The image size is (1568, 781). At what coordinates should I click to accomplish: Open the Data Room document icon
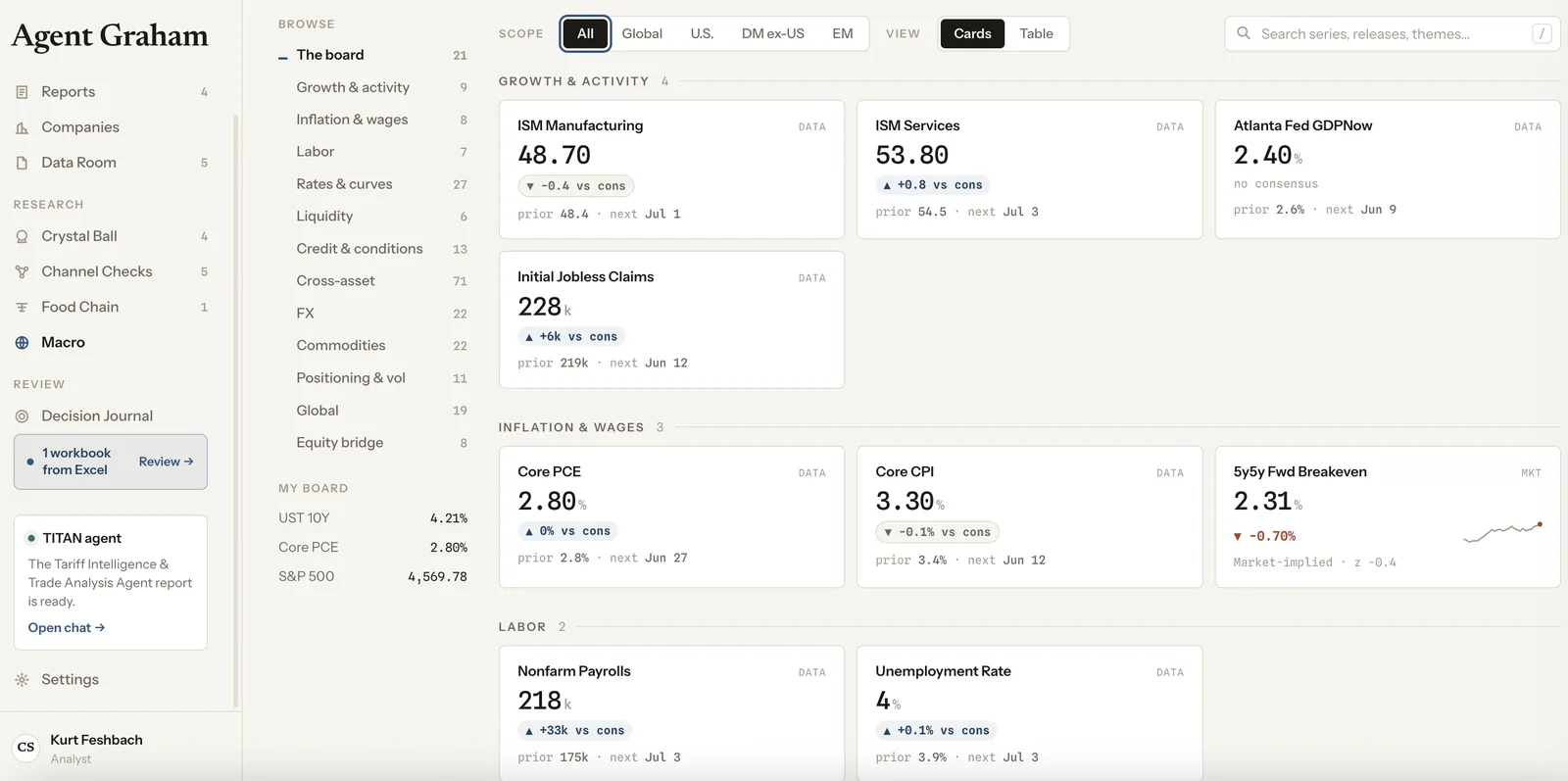[22, 163]
